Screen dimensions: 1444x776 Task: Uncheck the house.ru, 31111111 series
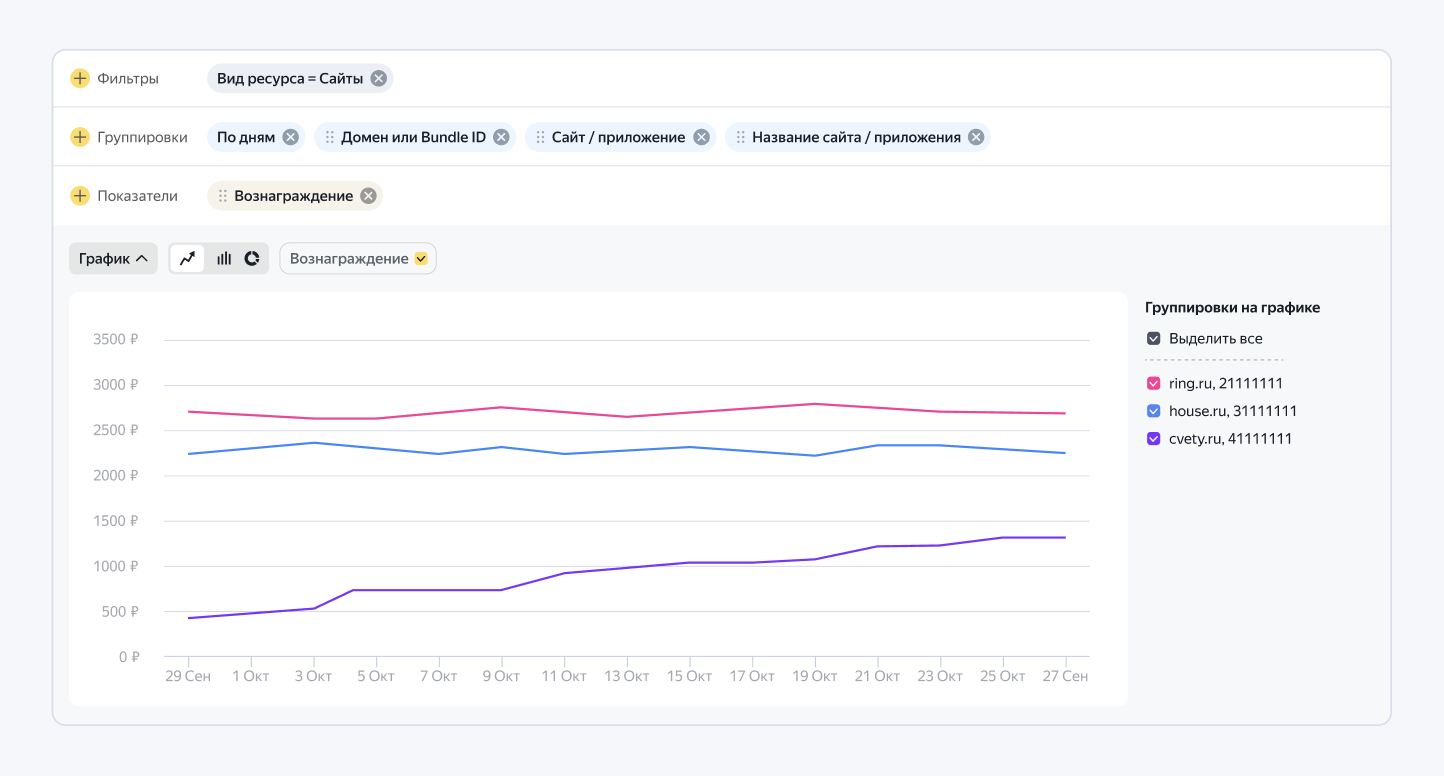(1153, 411)
